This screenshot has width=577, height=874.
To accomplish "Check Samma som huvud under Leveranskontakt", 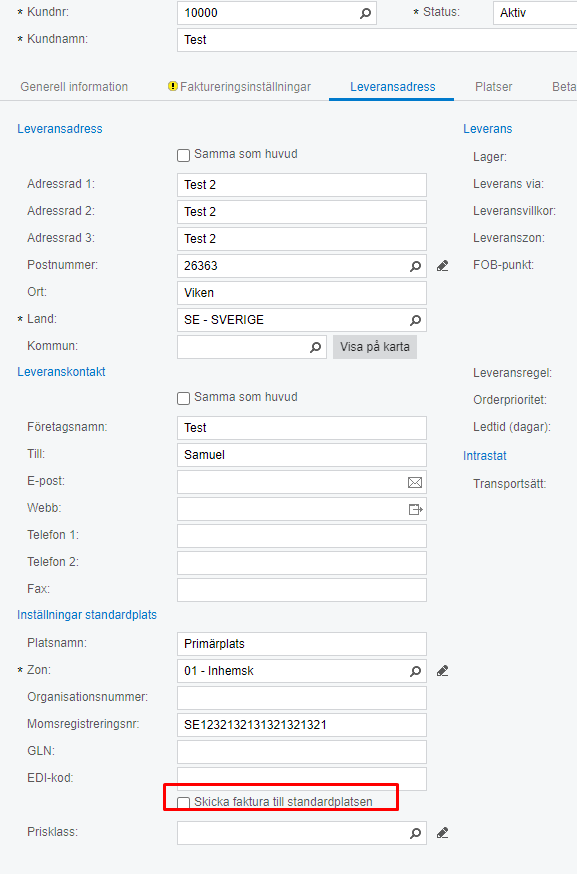I will point(183,397).
